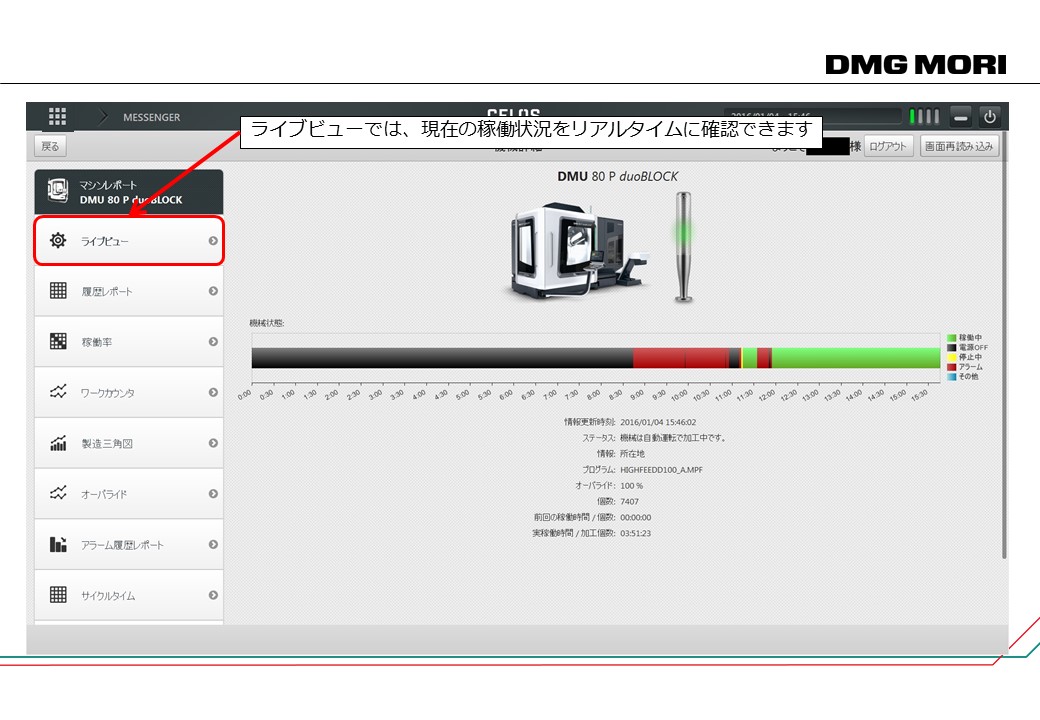Click the DMG MORI logo
1040x720 pixels.
[x=916, y=64]
